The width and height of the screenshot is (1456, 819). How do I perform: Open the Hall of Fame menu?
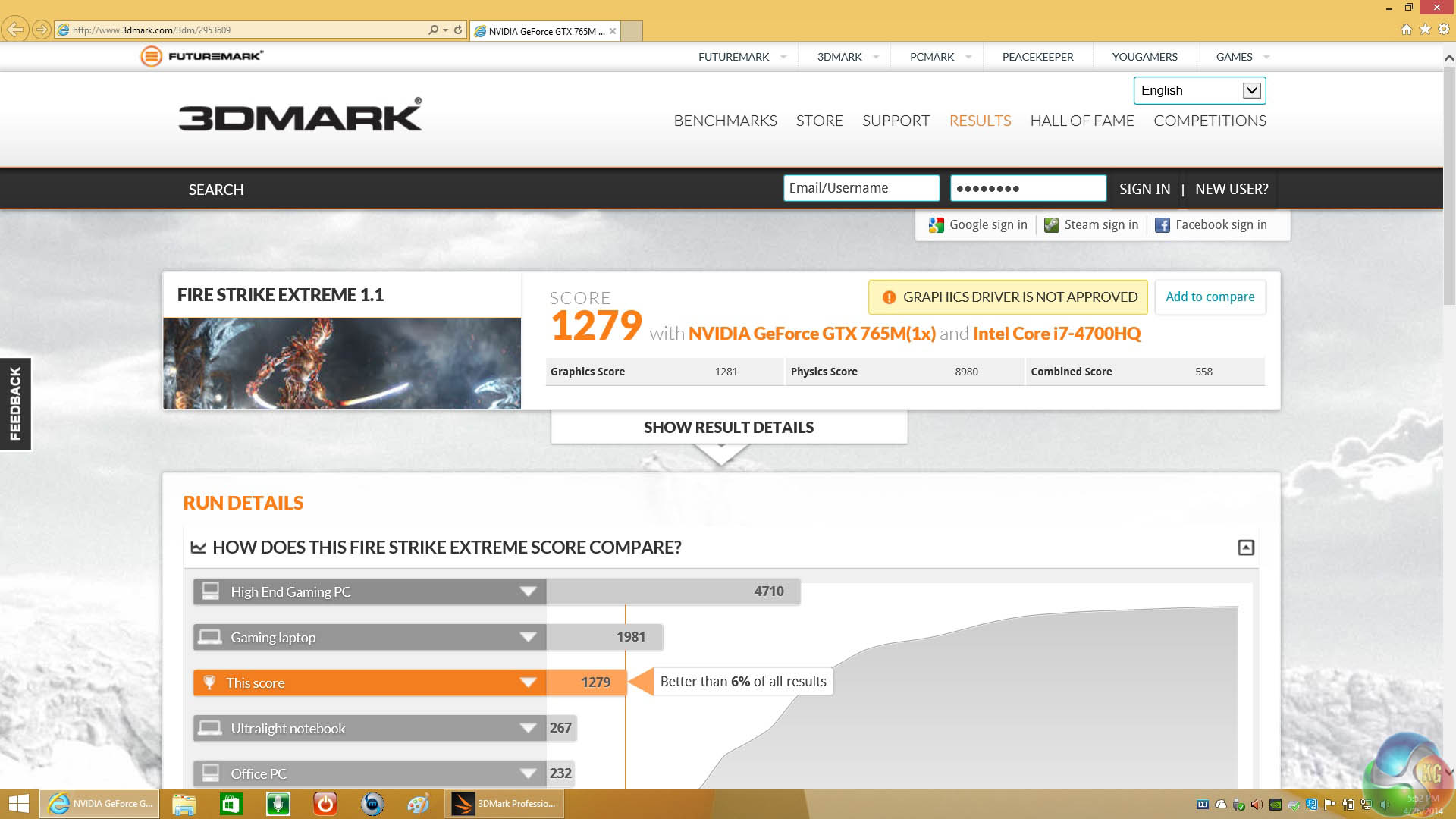1081,121
